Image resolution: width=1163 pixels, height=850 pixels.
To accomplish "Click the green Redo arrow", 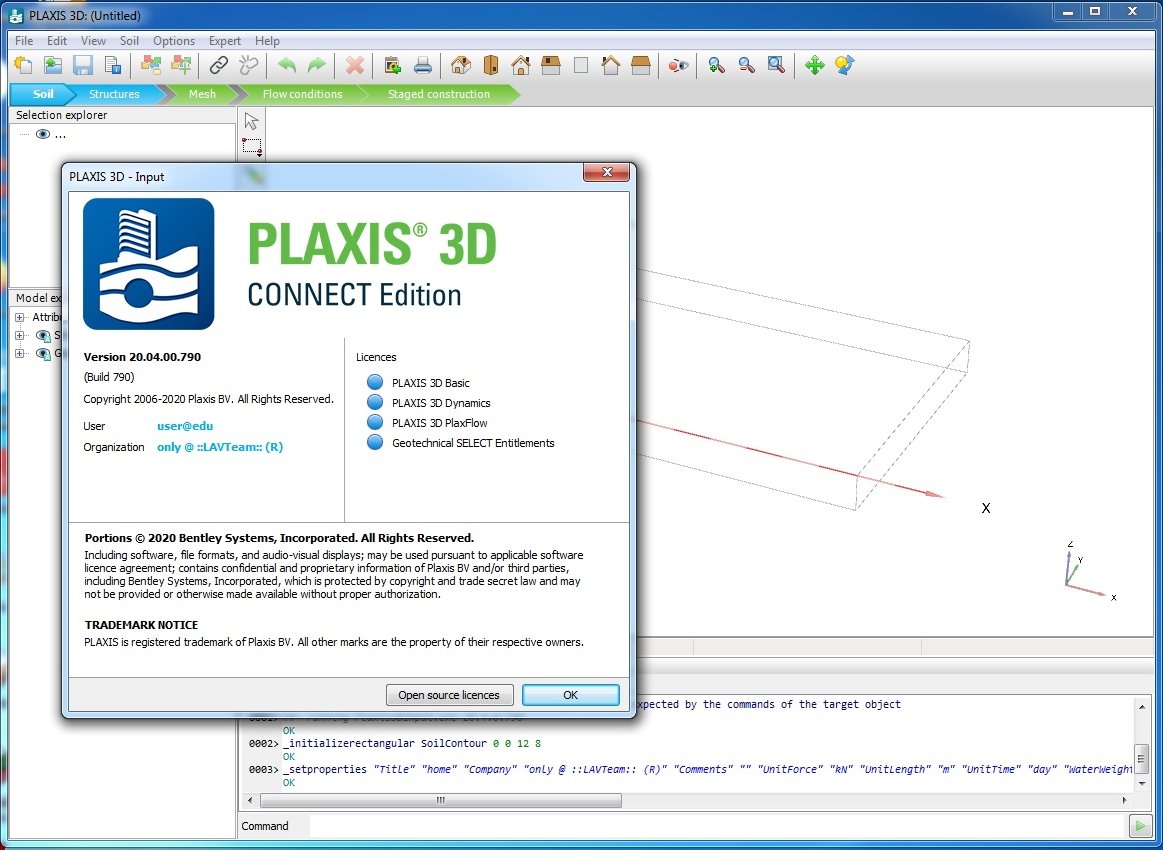I will (317, 65).
